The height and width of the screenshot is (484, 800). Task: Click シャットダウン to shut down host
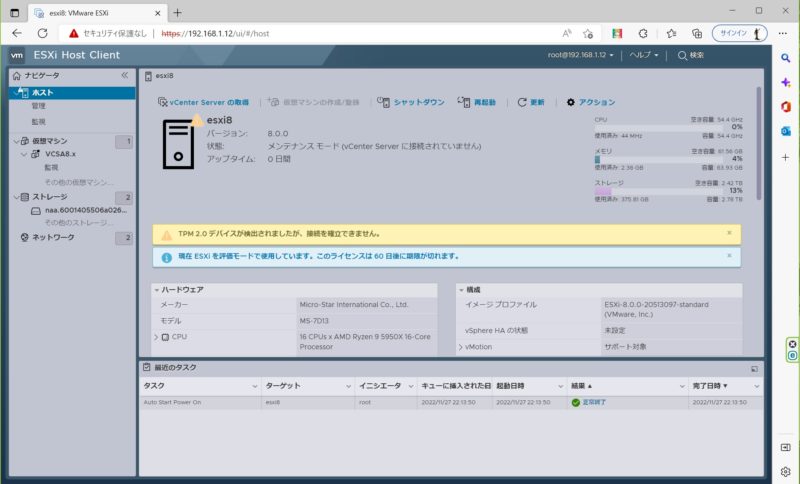click(411, 102)
